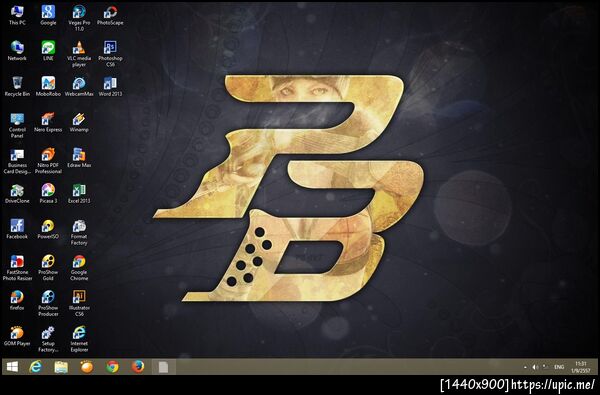This screenshot has height=395, width=600.
Task: Select the Picasa 3 desktop icon
Action: pyautogui.click(x=48, y=194)
